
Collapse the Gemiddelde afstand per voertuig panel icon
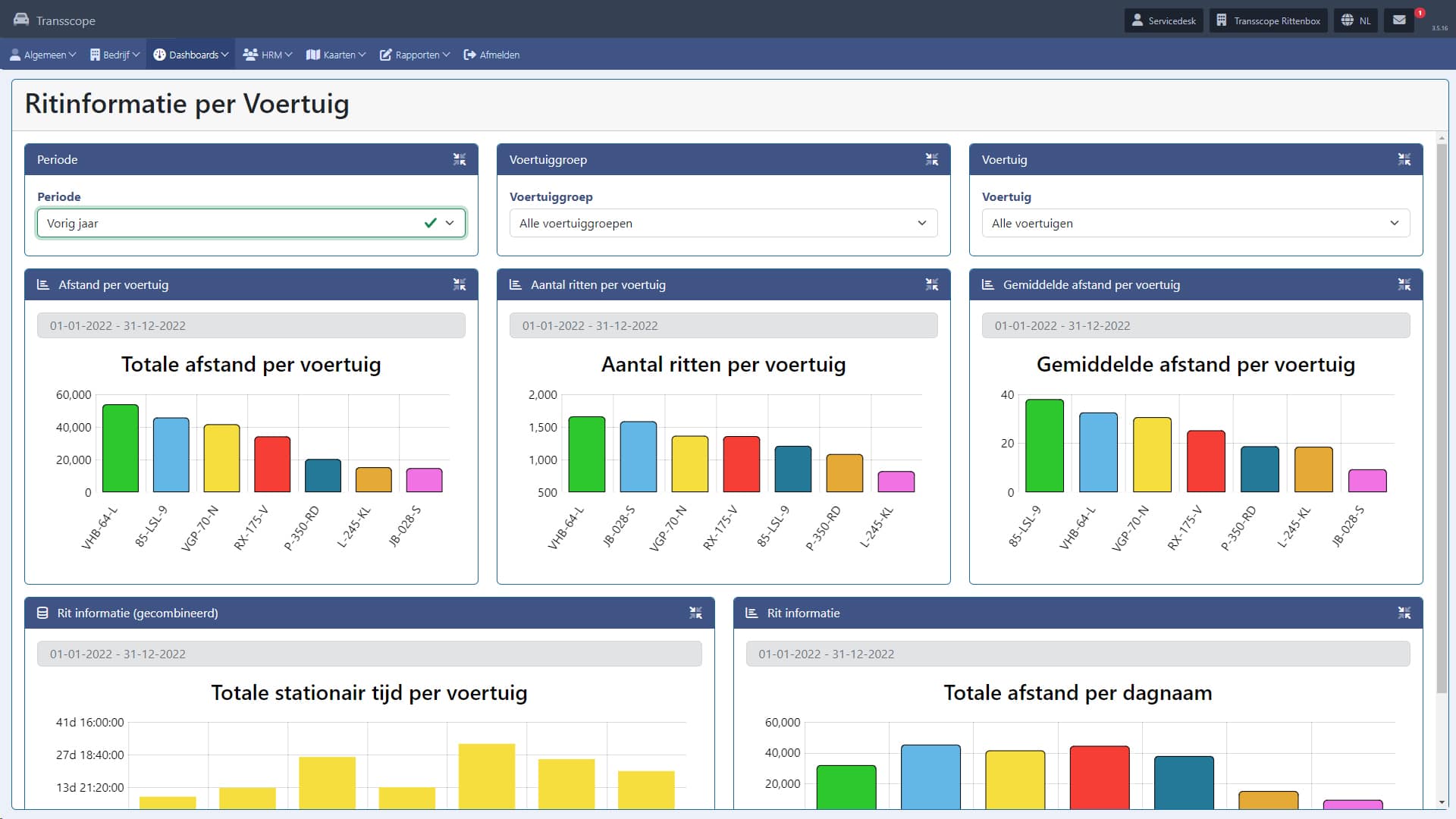[x=1404, y=284]
